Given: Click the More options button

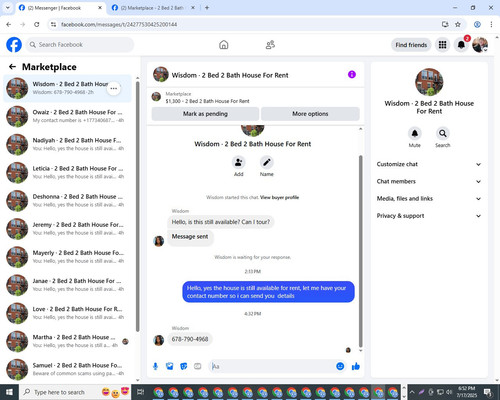Looking at the screenshot, I should point(310,114).
